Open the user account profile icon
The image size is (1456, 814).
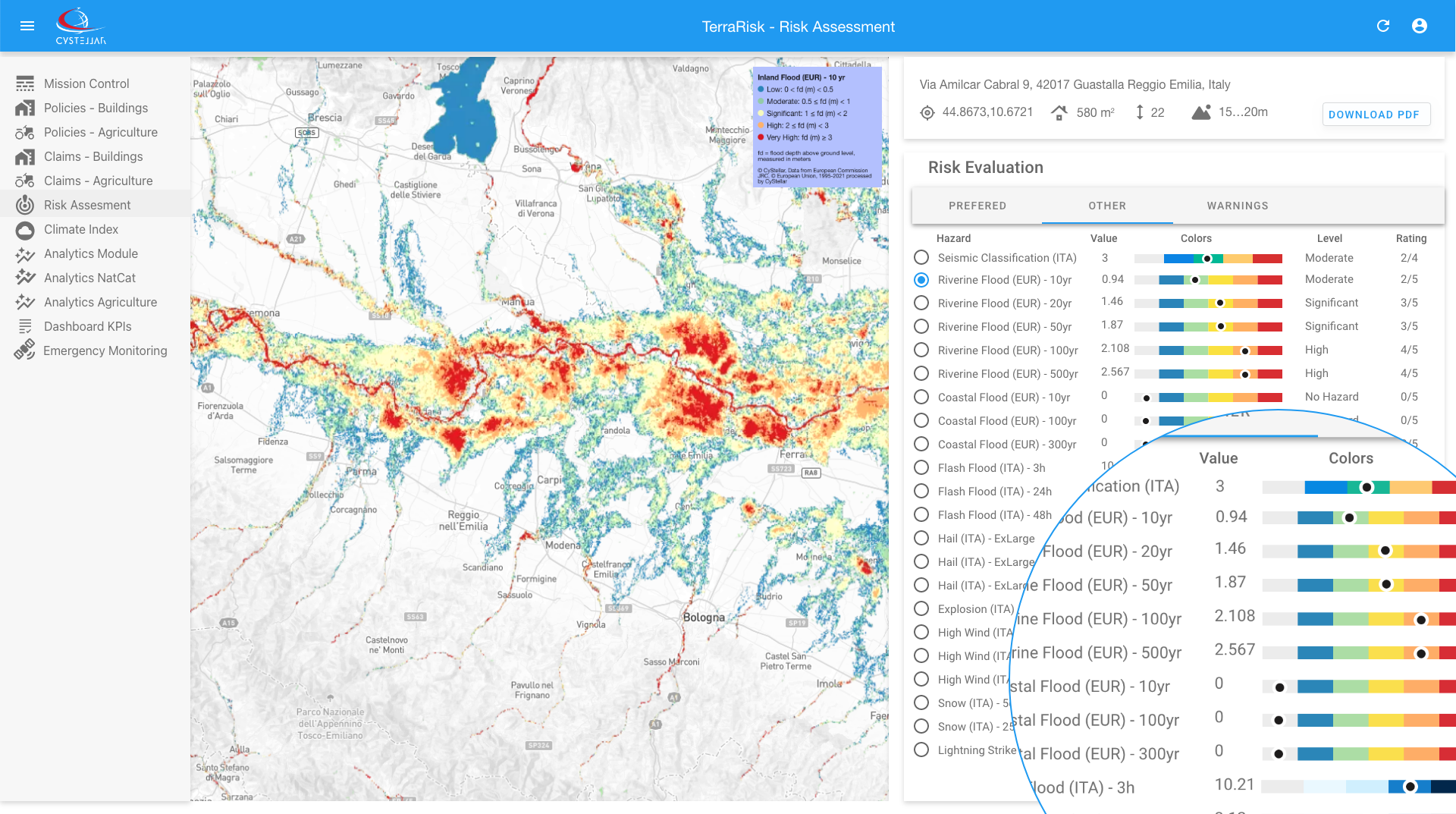click(x=1420, y=26)
